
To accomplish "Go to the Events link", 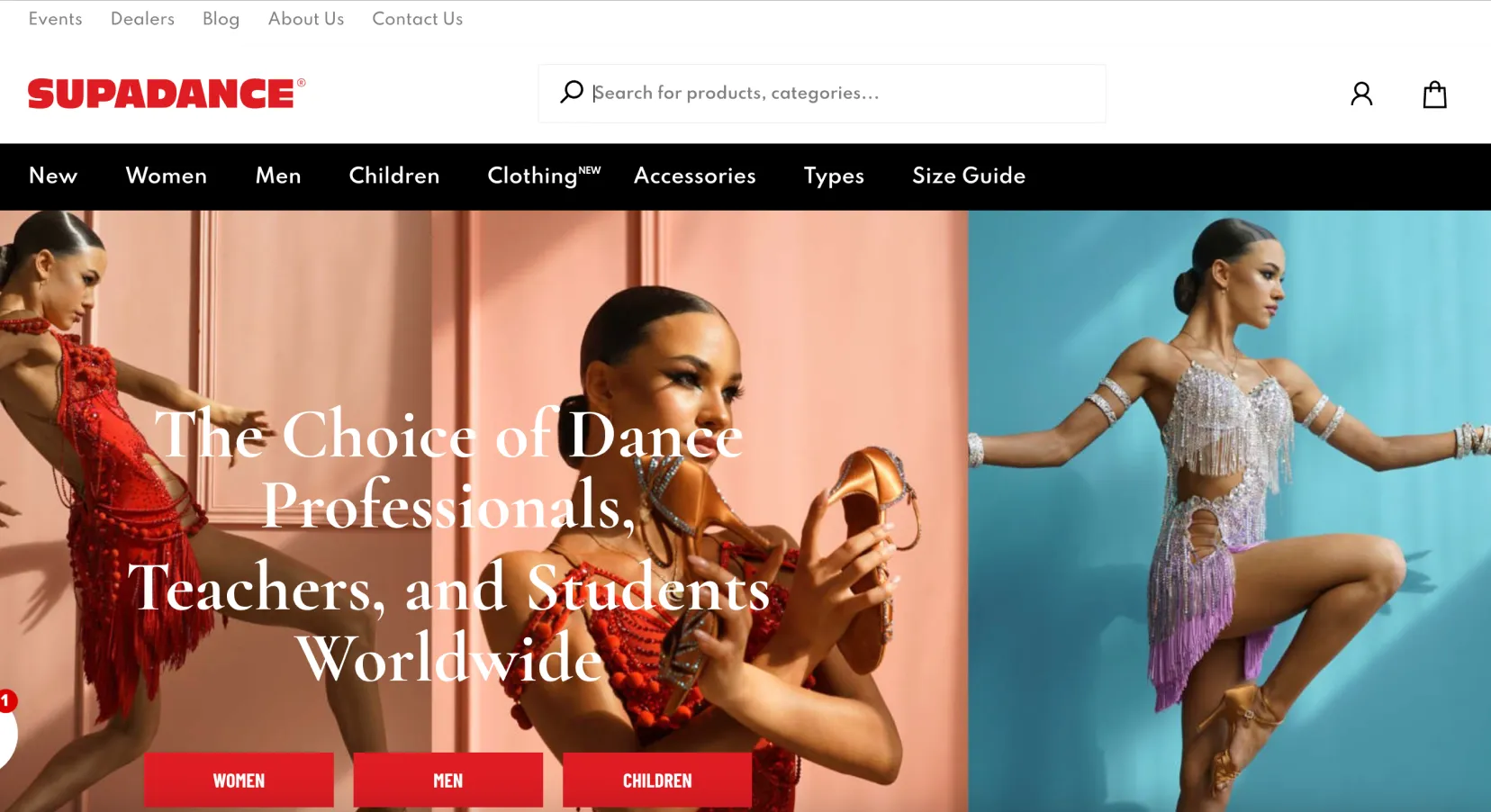I will click(x=55, y=19).
